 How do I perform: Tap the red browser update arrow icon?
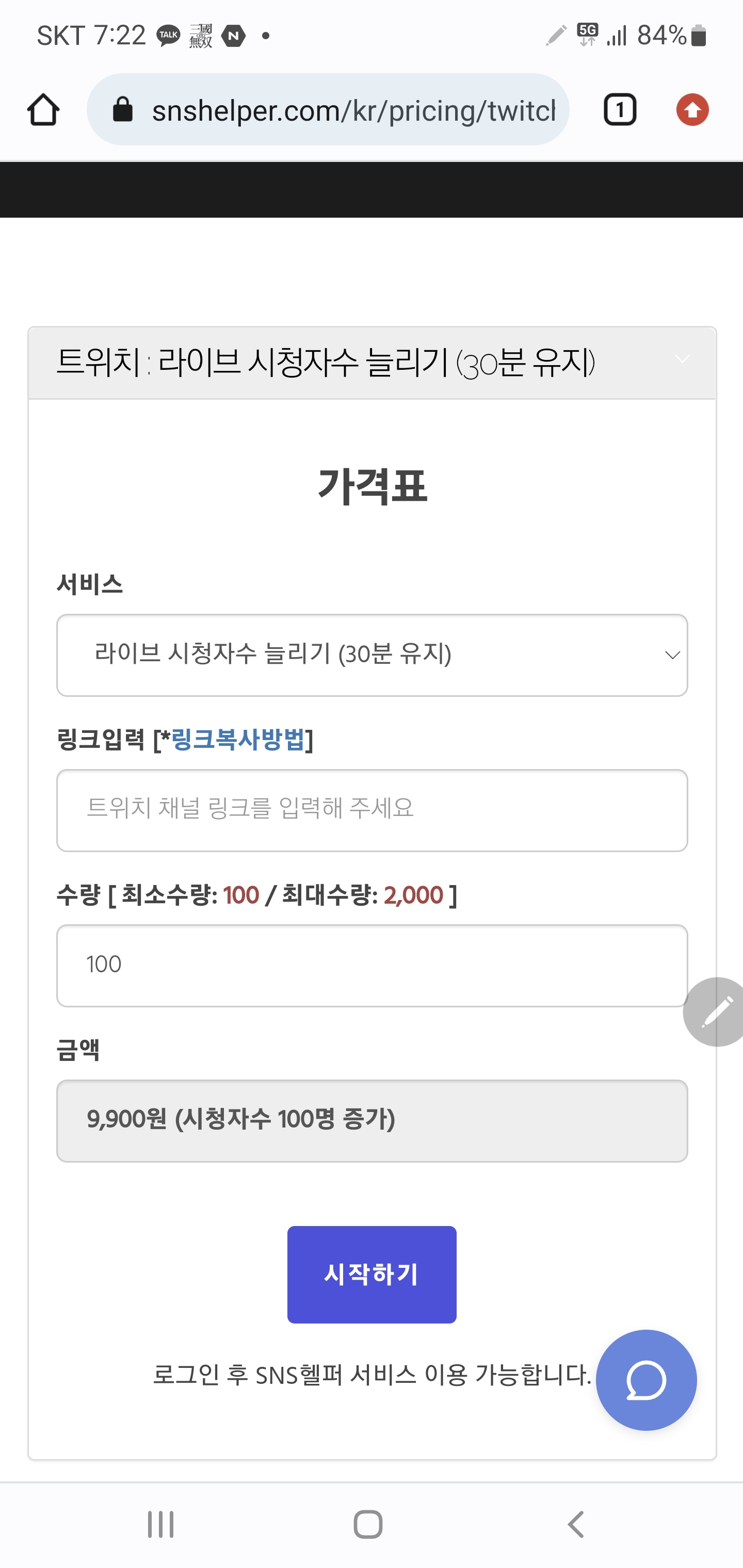pos(692,110)
